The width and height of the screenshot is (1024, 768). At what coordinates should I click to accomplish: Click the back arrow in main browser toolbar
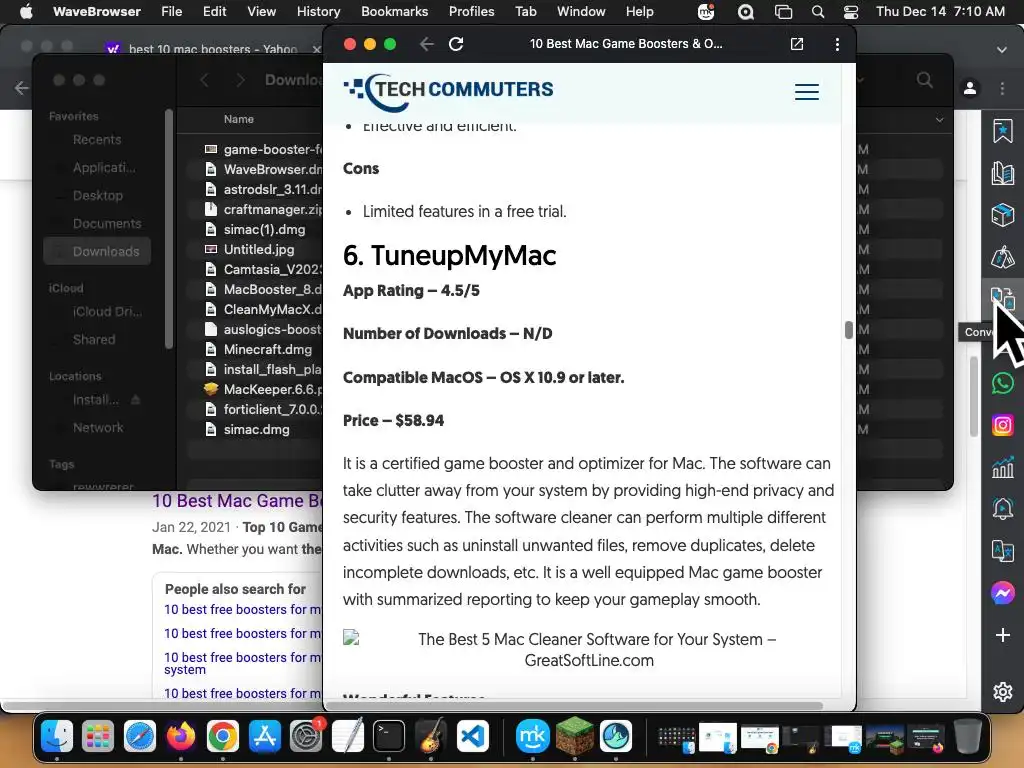[x=21, y=88]
